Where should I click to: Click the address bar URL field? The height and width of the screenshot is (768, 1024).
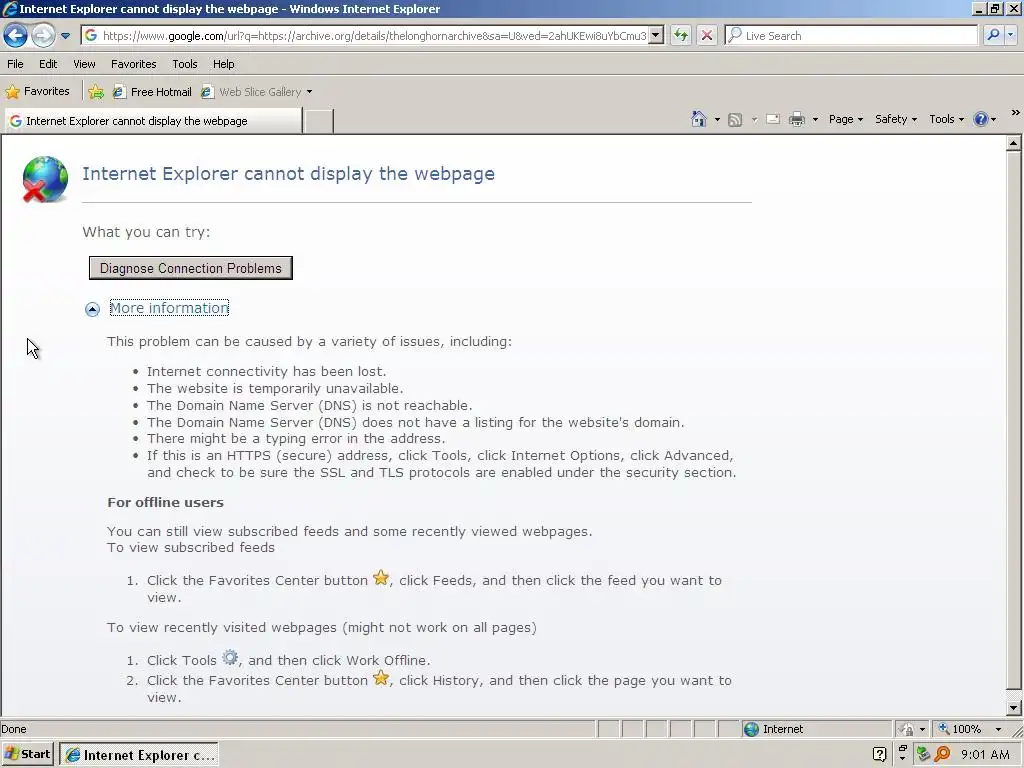click(374, 36)
